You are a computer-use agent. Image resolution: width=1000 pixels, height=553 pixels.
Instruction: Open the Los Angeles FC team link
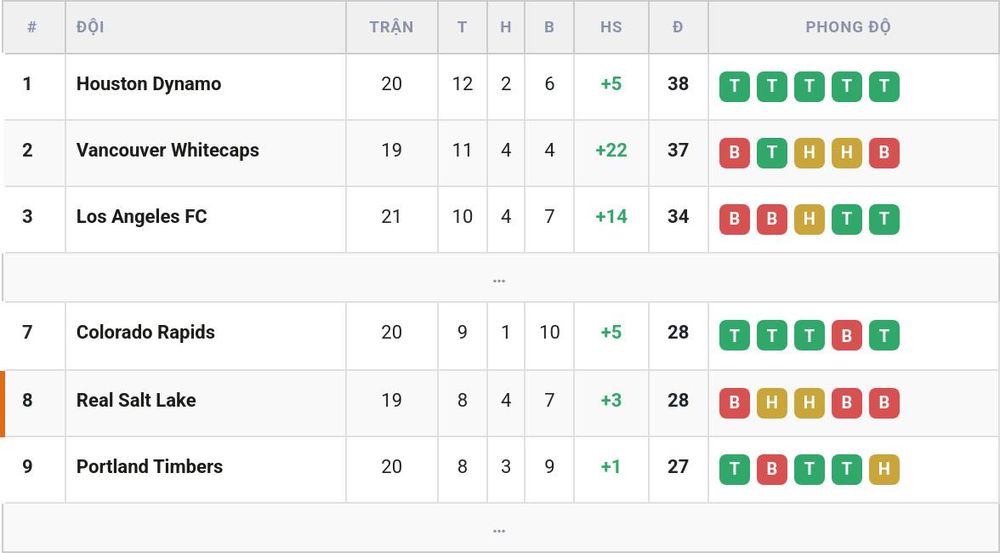[142, 216]
